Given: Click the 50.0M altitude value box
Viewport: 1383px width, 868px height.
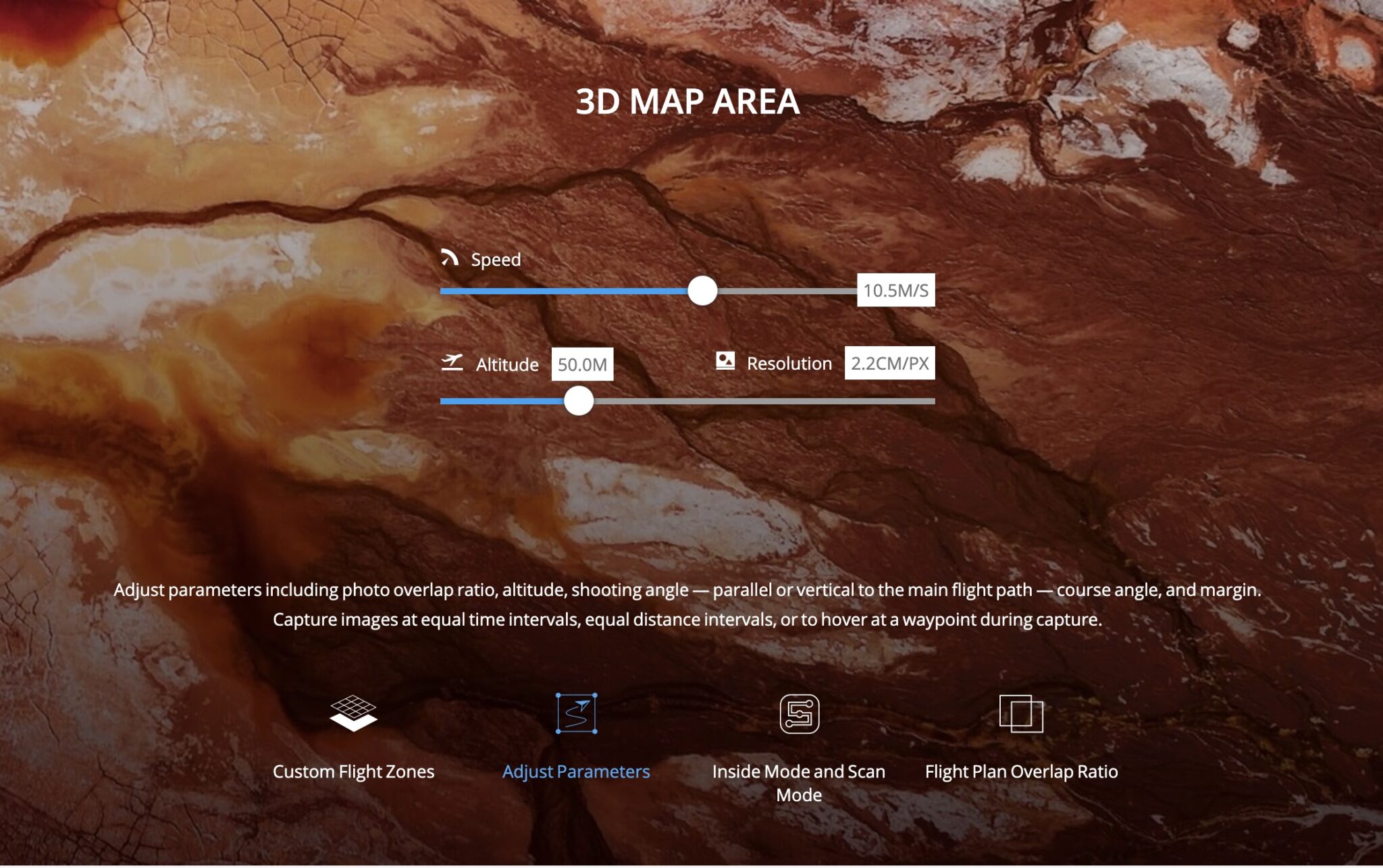Looking at the screenshot, I should coord(582,364).
